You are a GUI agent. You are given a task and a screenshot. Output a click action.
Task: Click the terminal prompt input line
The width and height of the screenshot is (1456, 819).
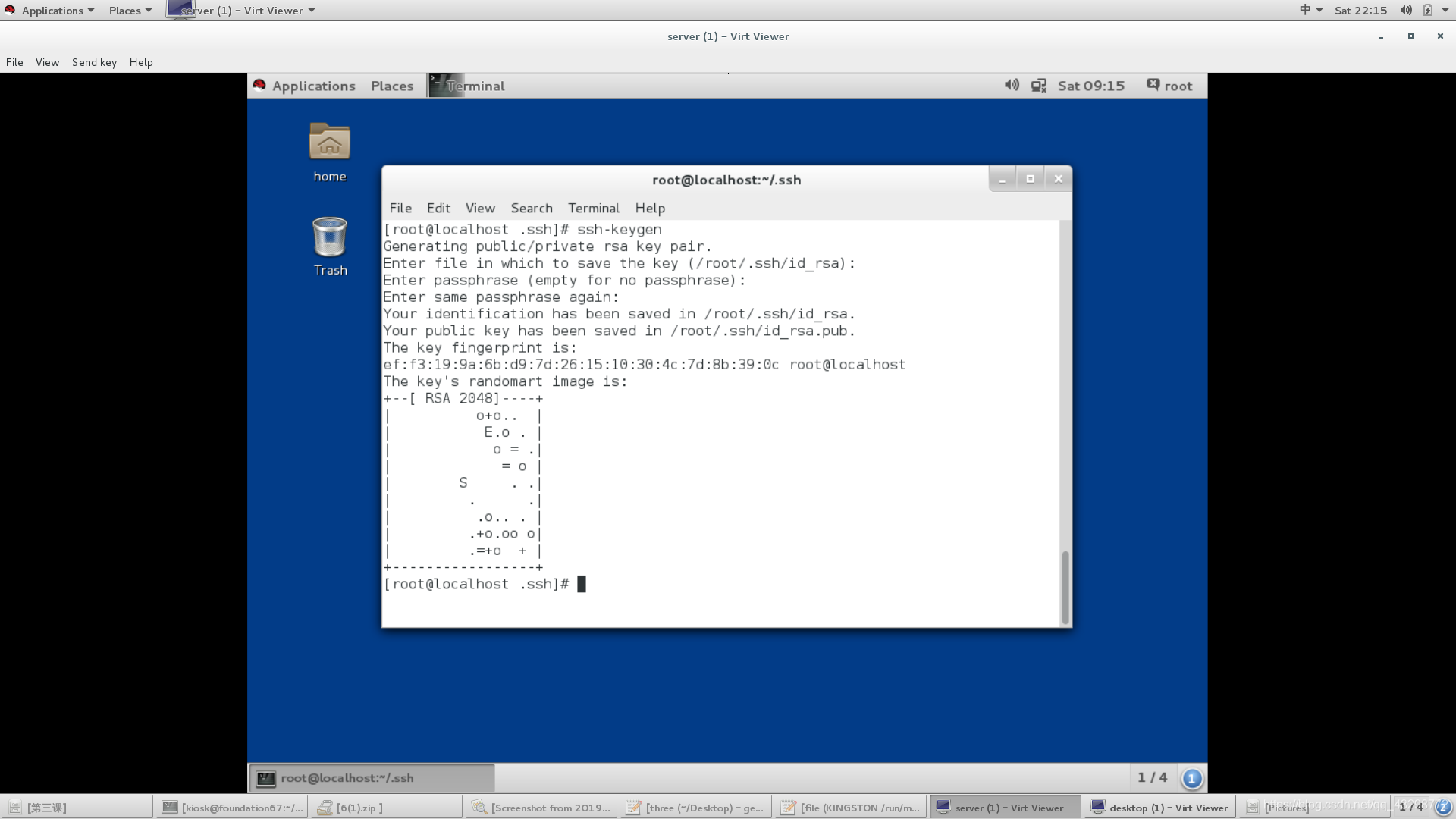pyautogui.click(x=721, y=584)
